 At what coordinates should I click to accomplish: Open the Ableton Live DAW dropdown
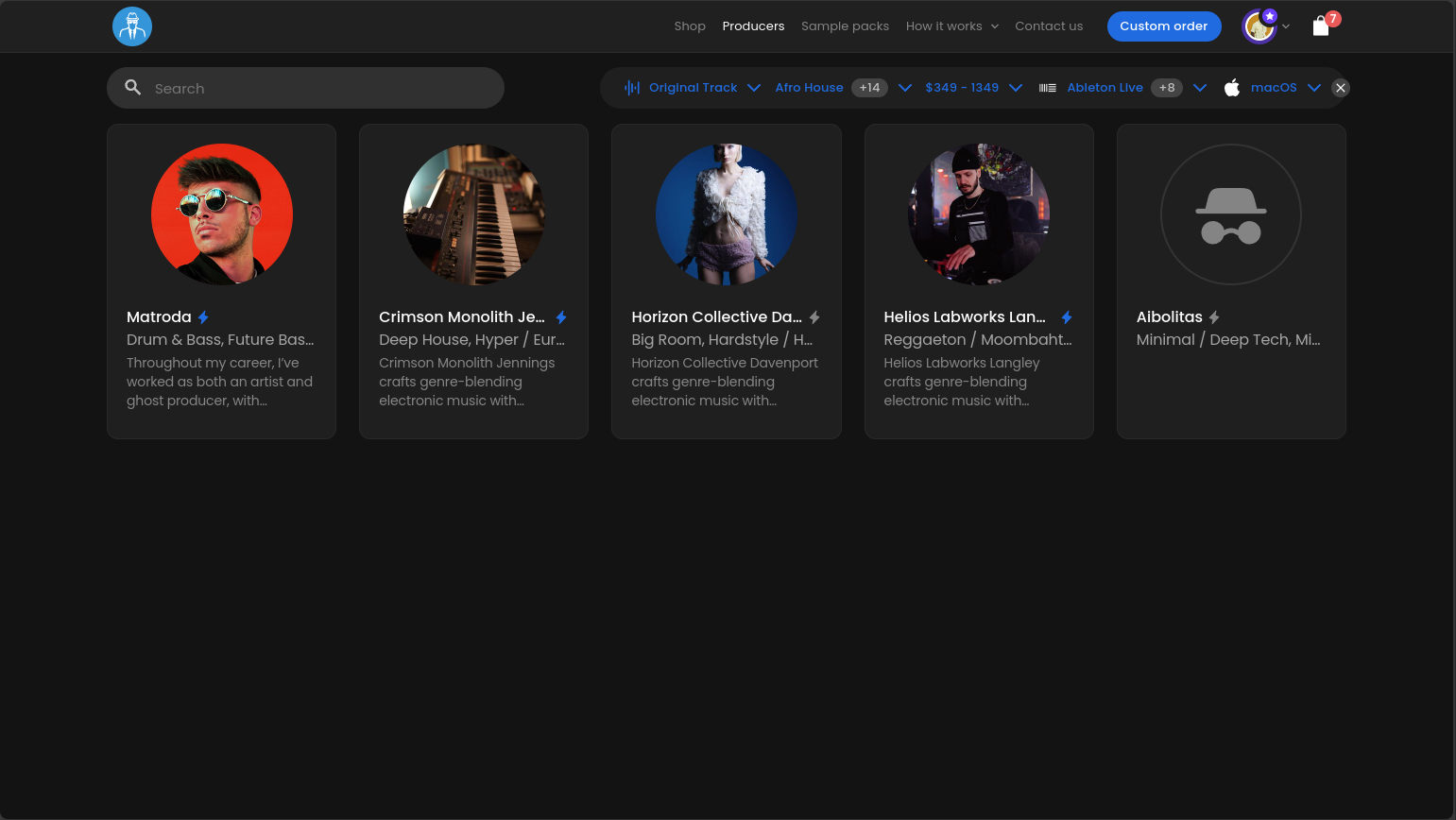point(1200,88)
